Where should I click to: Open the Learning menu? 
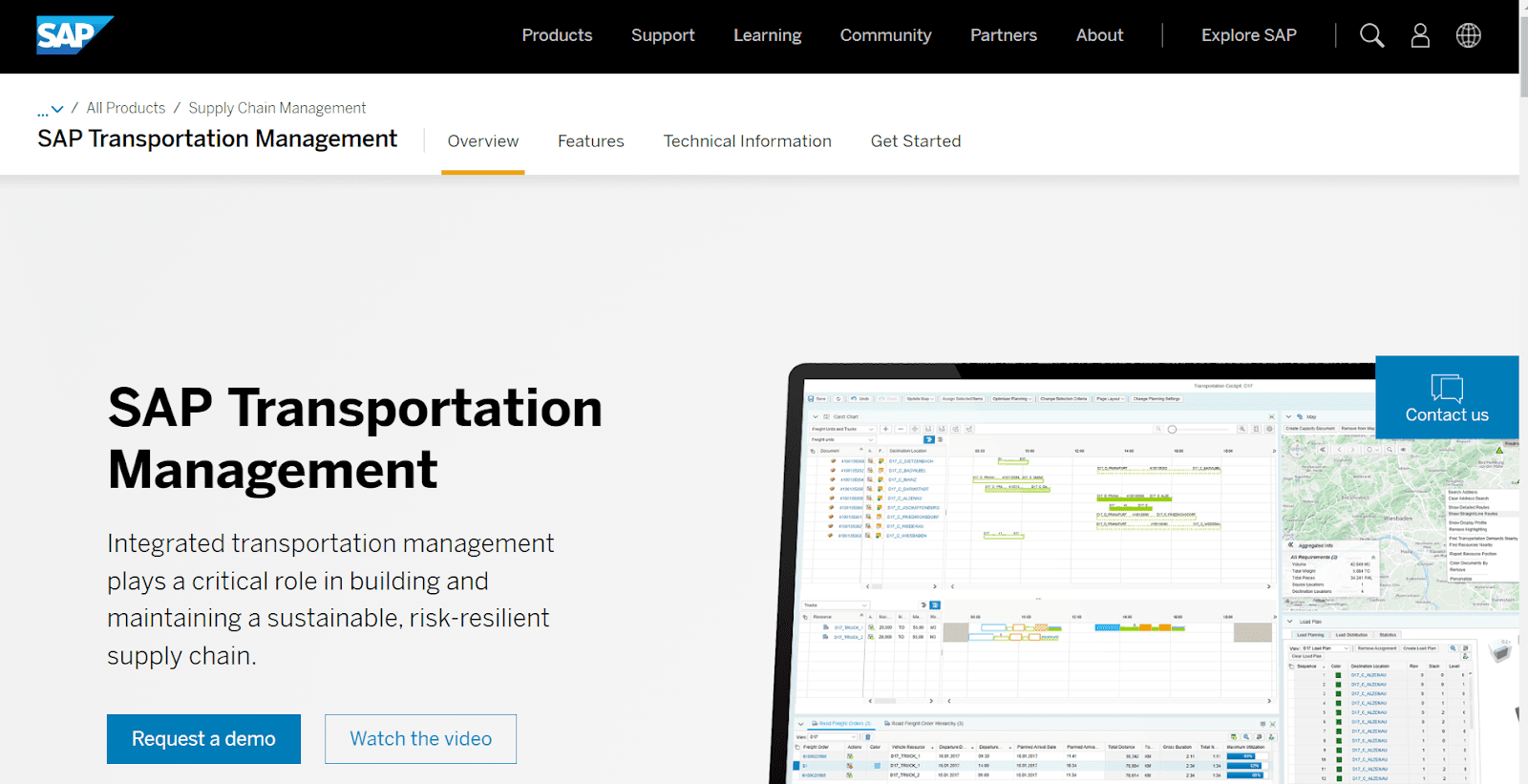[x=767, y=35]
